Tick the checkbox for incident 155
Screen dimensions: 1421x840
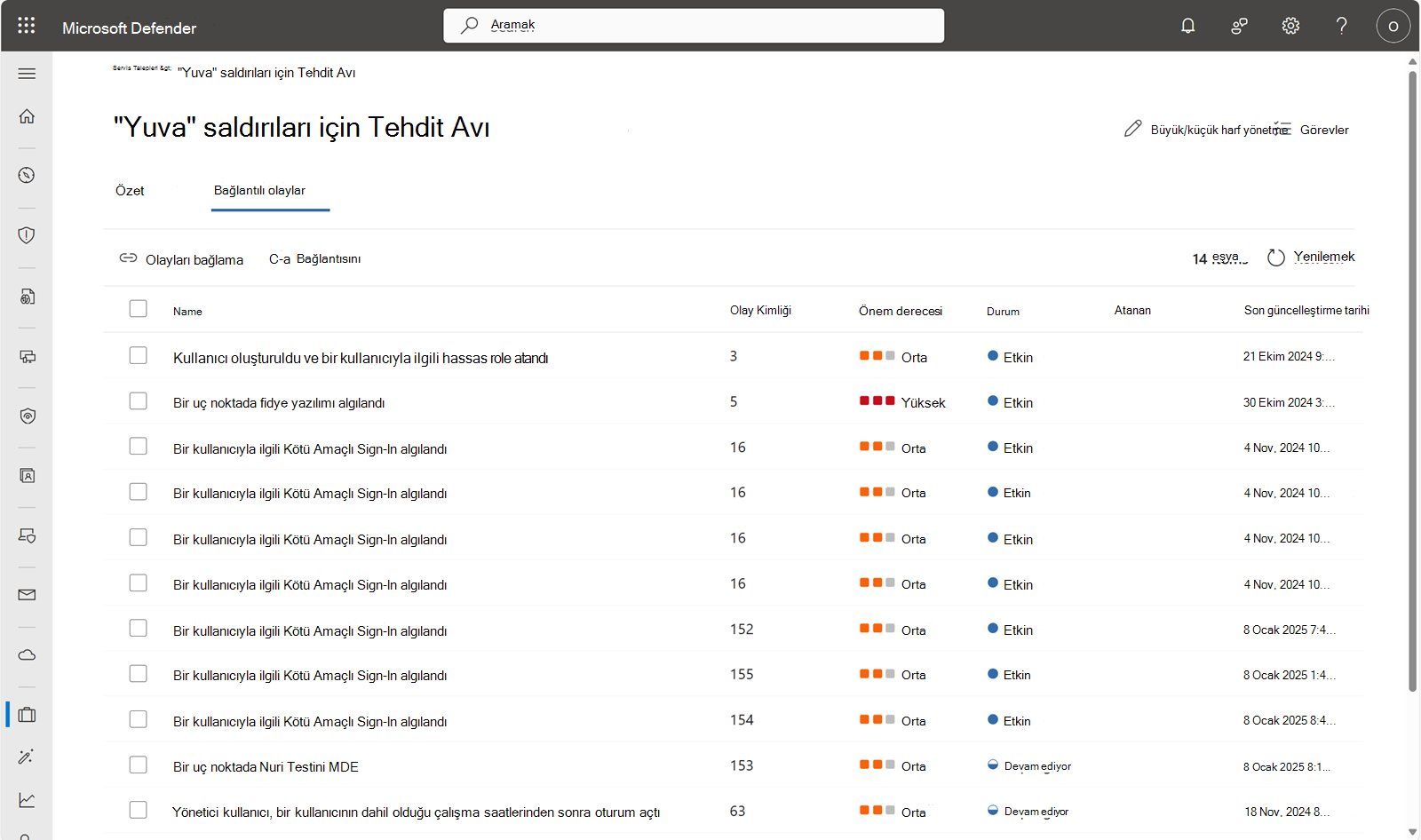point(138,673)
